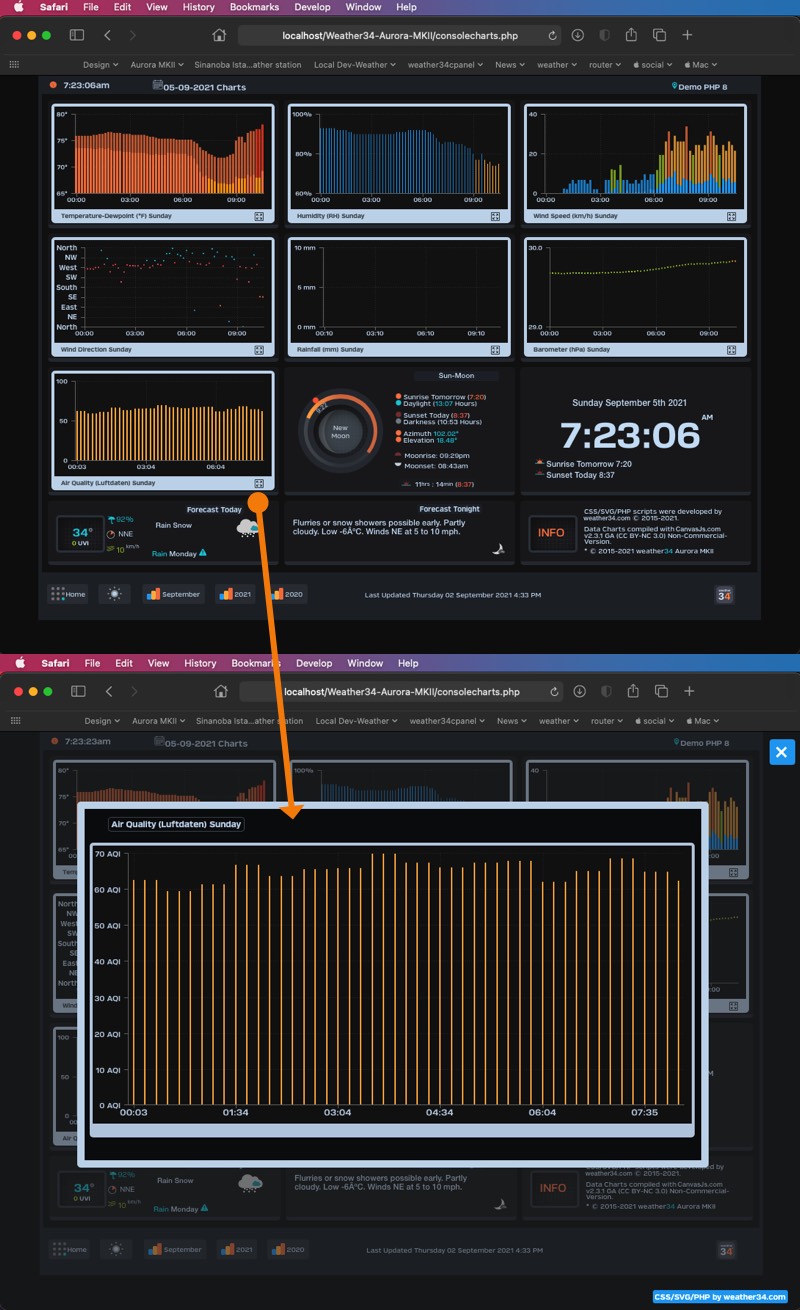Click the favorites grid icon in upper window
The image size is (800, 1310).
click(14, 64)
